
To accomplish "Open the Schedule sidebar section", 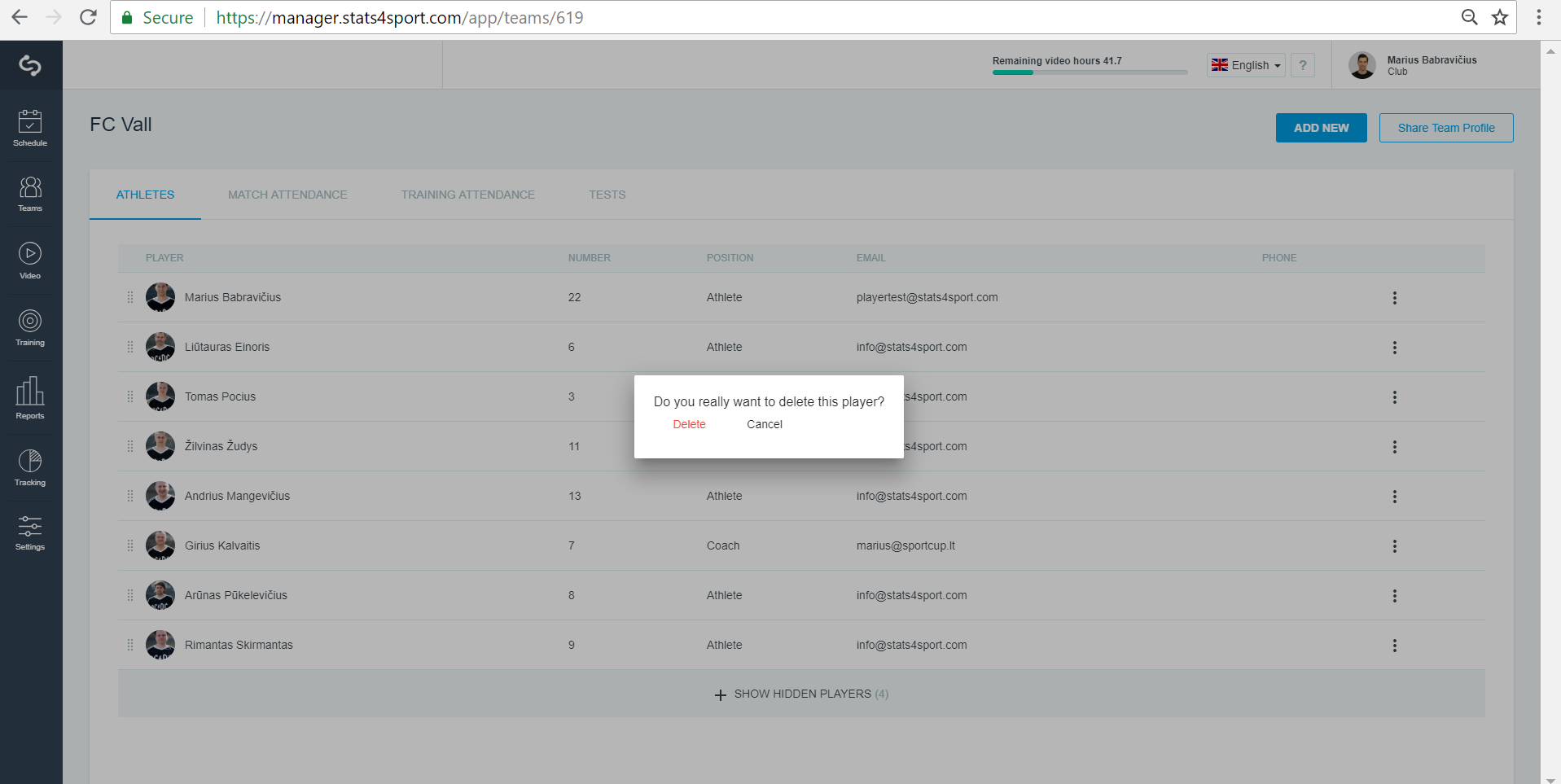I will 30,128.
